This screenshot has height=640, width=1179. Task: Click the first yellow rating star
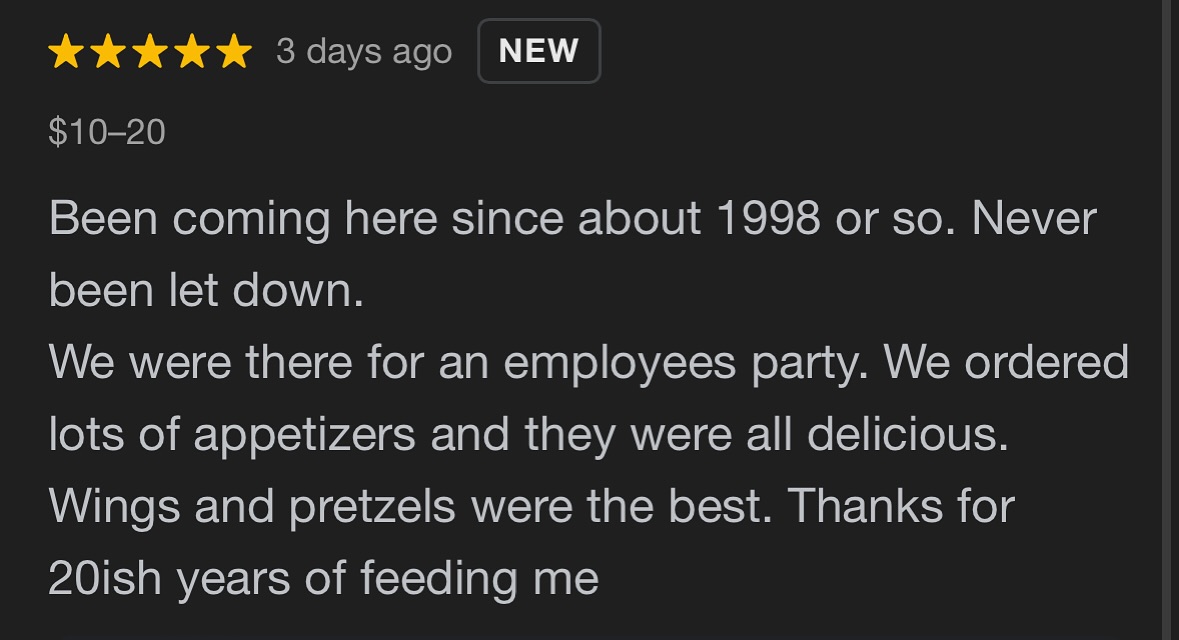pyautogui.click(x=65, y=51)
